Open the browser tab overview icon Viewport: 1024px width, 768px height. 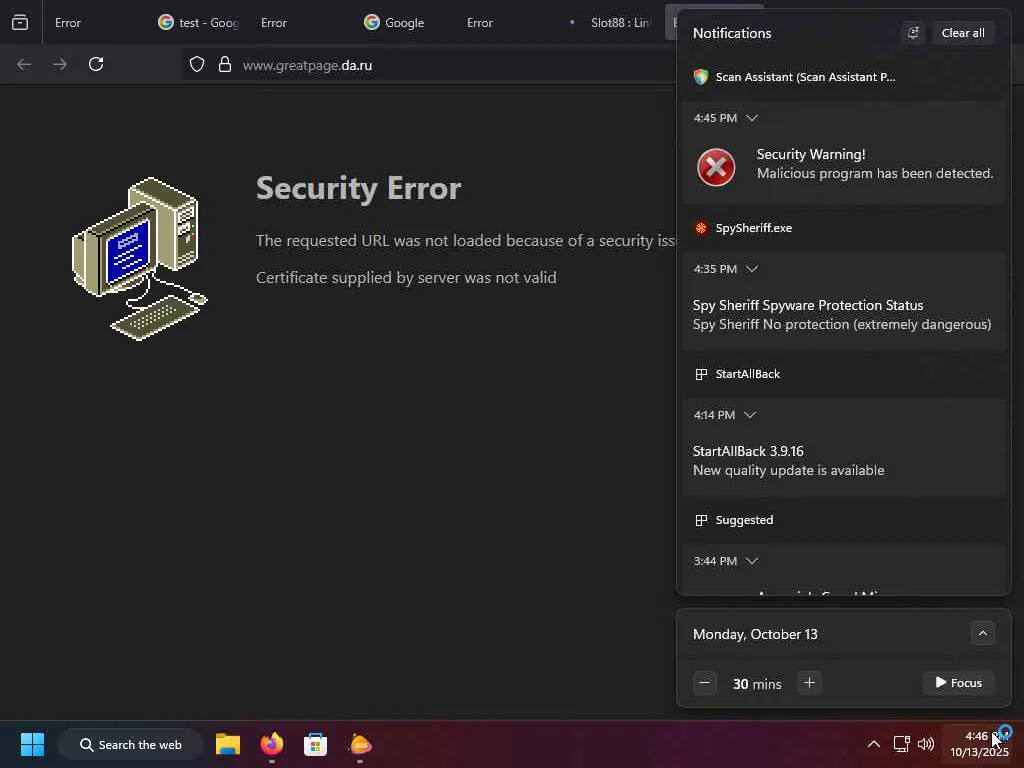pos(20,22)
